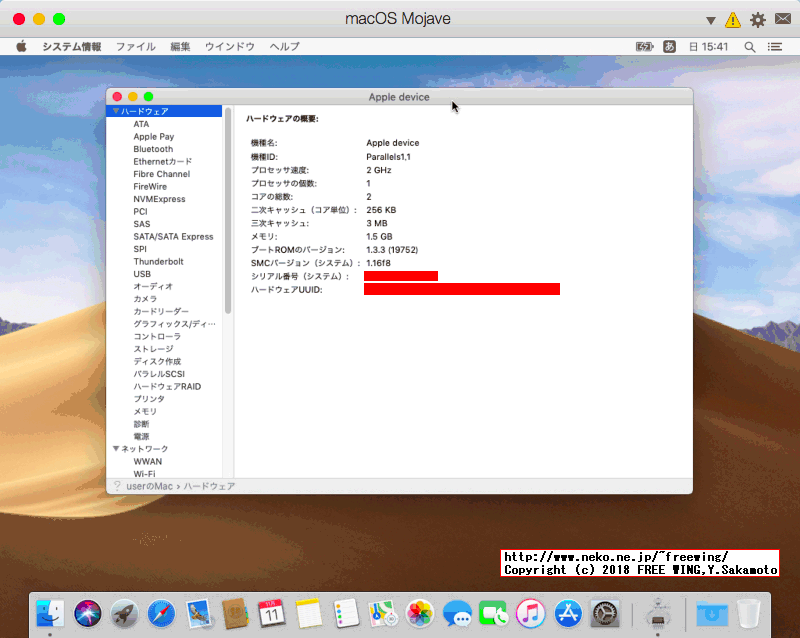Viewport: 800px width, 638px height.
Task: Click the yellow warning icon in the title bar
Action: tap(733, 19)
